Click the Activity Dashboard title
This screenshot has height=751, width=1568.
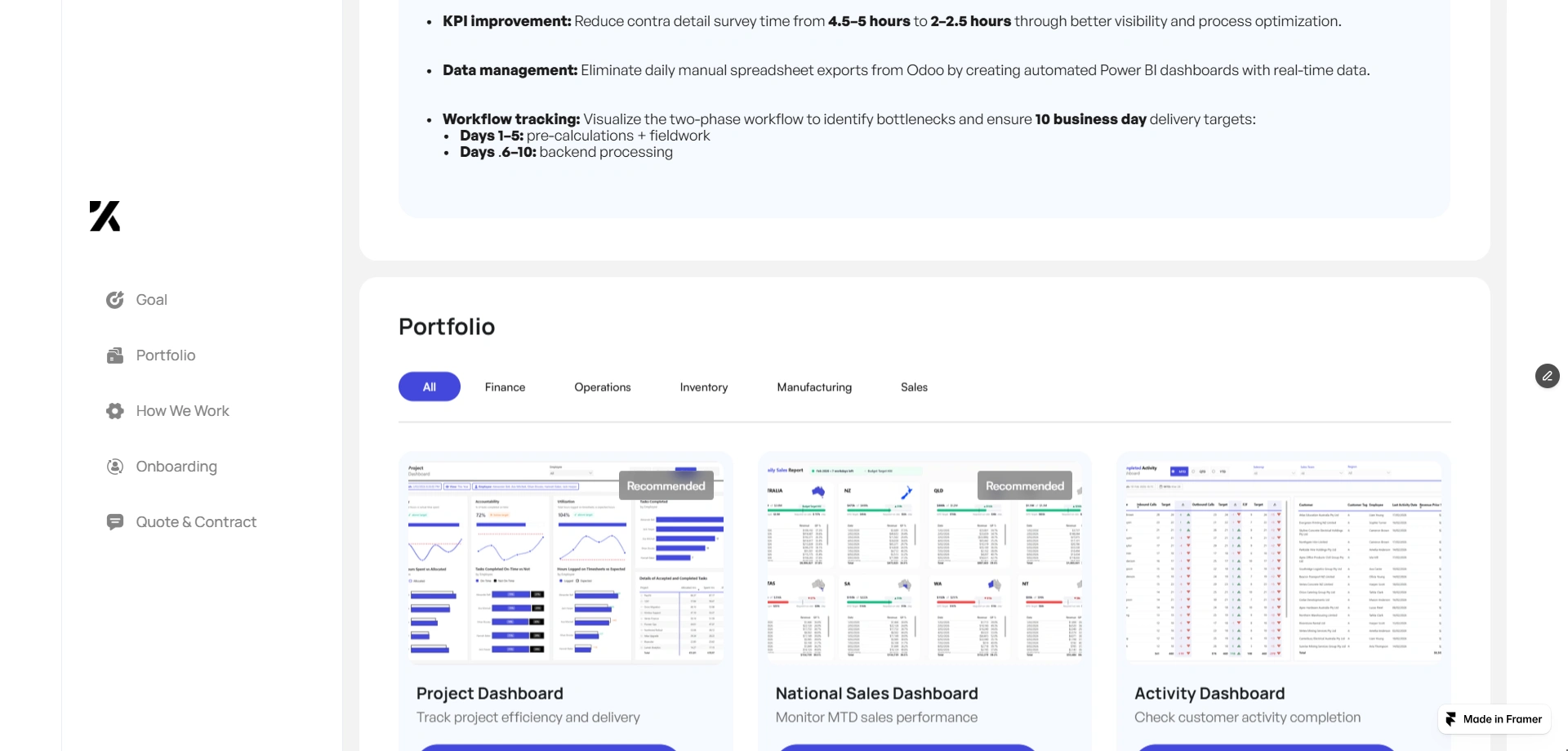click(x=1209, y=694)
